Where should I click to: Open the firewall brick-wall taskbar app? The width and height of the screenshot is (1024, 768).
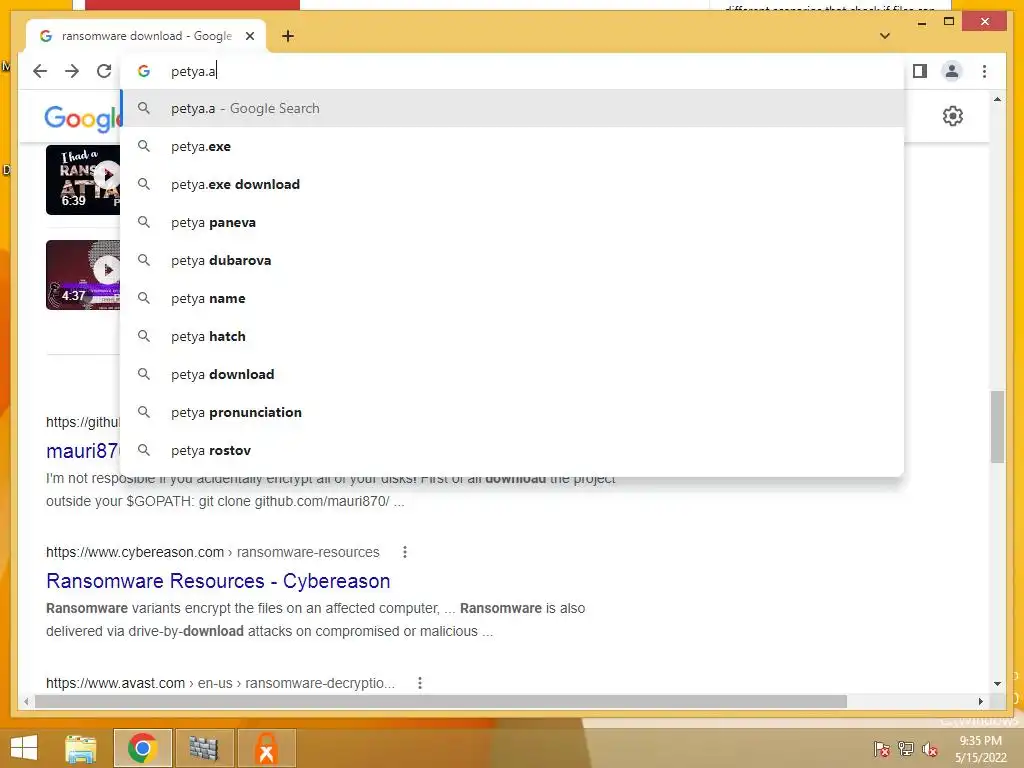click(x=204, y=748)
